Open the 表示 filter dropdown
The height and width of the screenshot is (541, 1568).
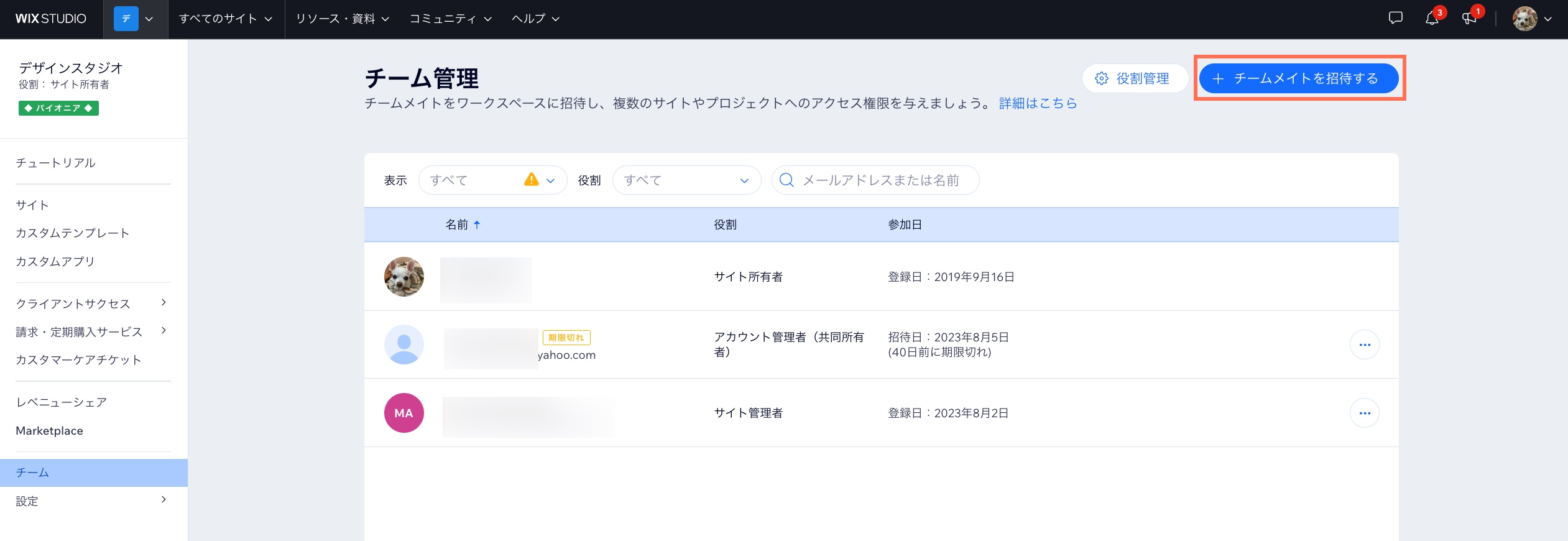pyautogui.click(x=492, y=180)
